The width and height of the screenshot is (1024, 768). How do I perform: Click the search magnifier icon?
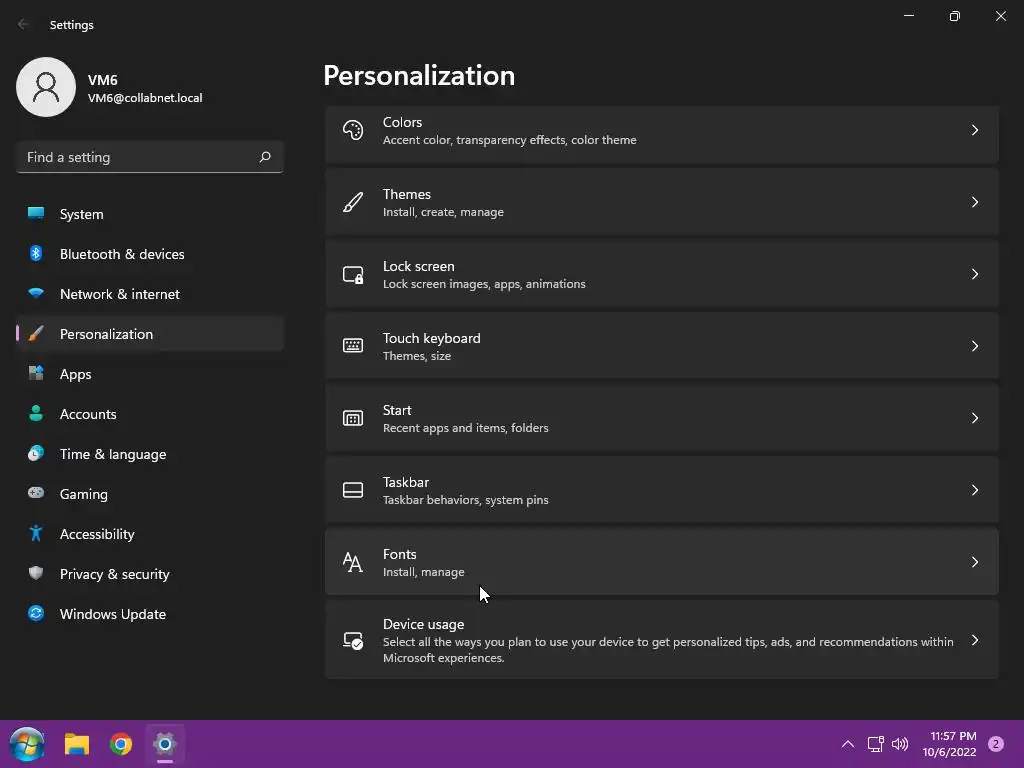coord(265,157)
